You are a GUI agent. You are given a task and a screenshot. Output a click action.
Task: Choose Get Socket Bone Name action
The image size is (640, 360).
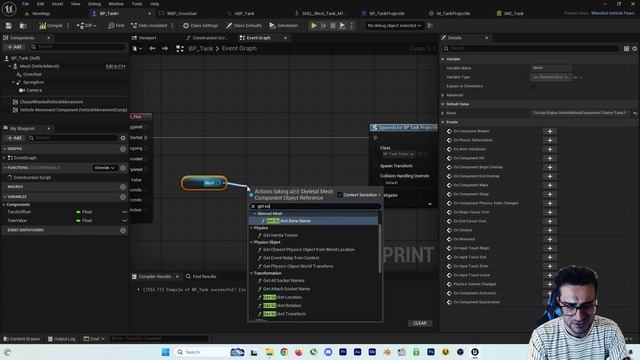point(313,221)
